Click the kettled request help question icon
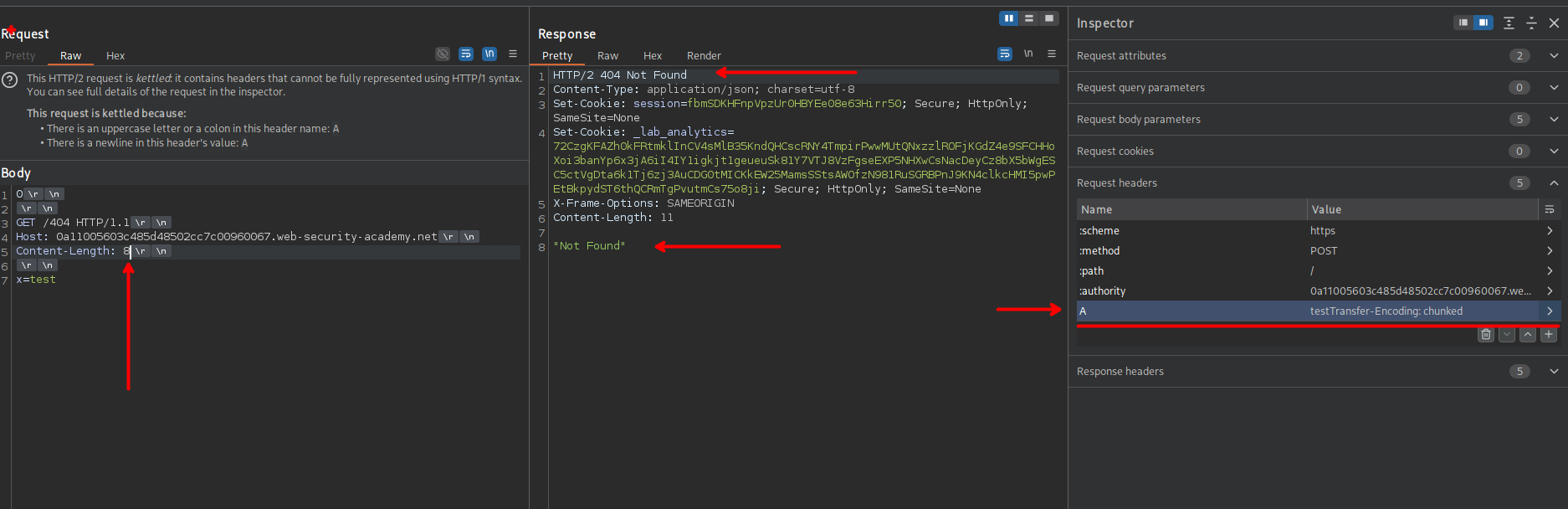 [x=10, y=80]
